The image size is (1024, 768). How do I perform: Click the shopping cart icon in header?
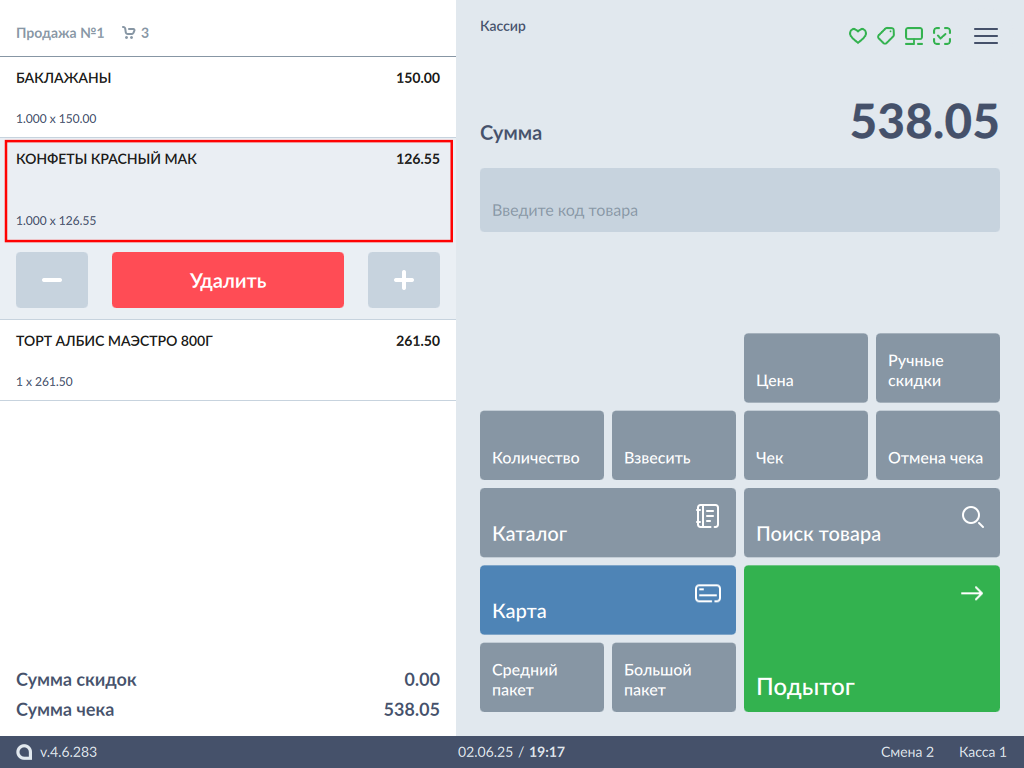coord(128,33)
